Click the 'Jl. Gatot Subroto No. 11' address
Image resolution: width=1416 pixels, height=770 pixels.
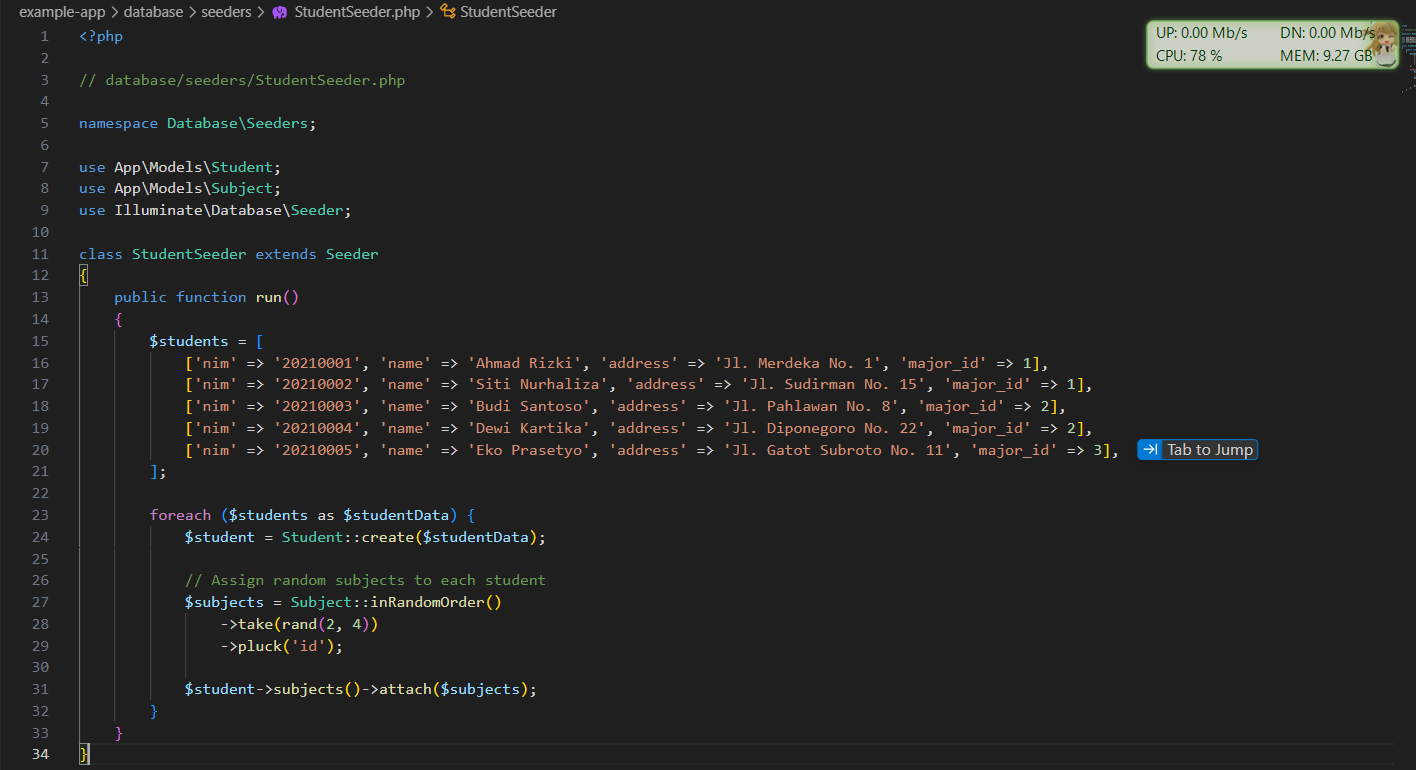pos(837,450)
